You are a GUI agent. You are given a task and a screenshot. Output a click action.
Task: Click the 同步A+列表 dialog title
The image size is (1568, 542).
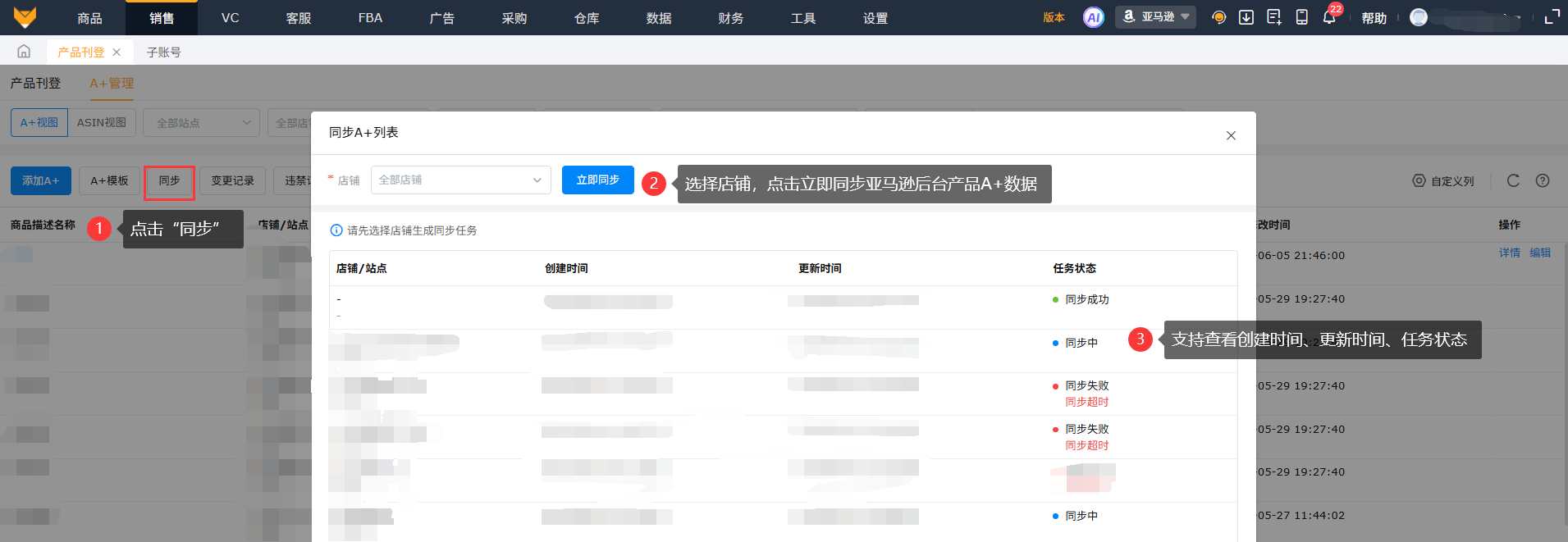(363, 132)
